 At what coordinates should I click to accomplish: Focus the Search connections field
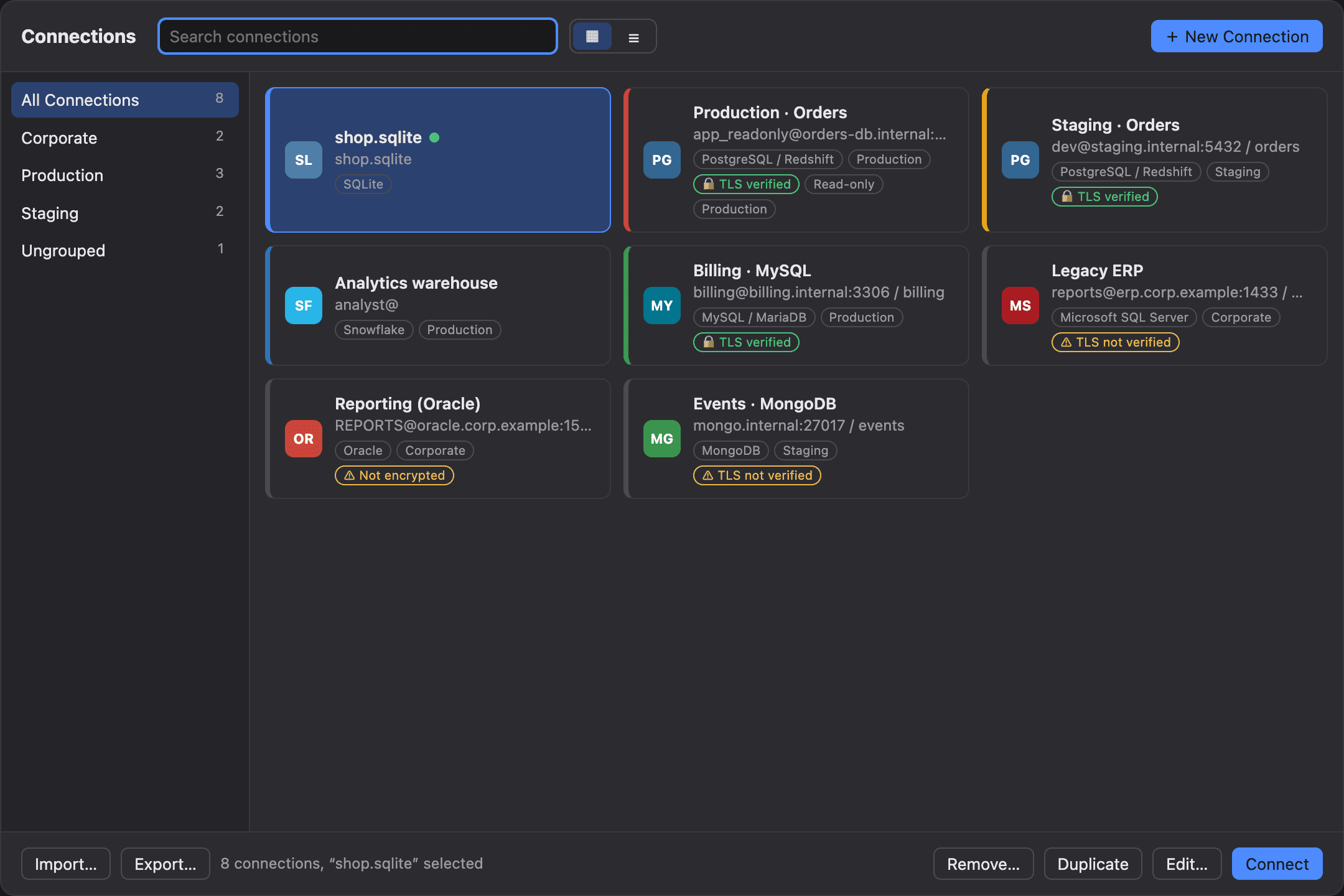coord(358,37)
